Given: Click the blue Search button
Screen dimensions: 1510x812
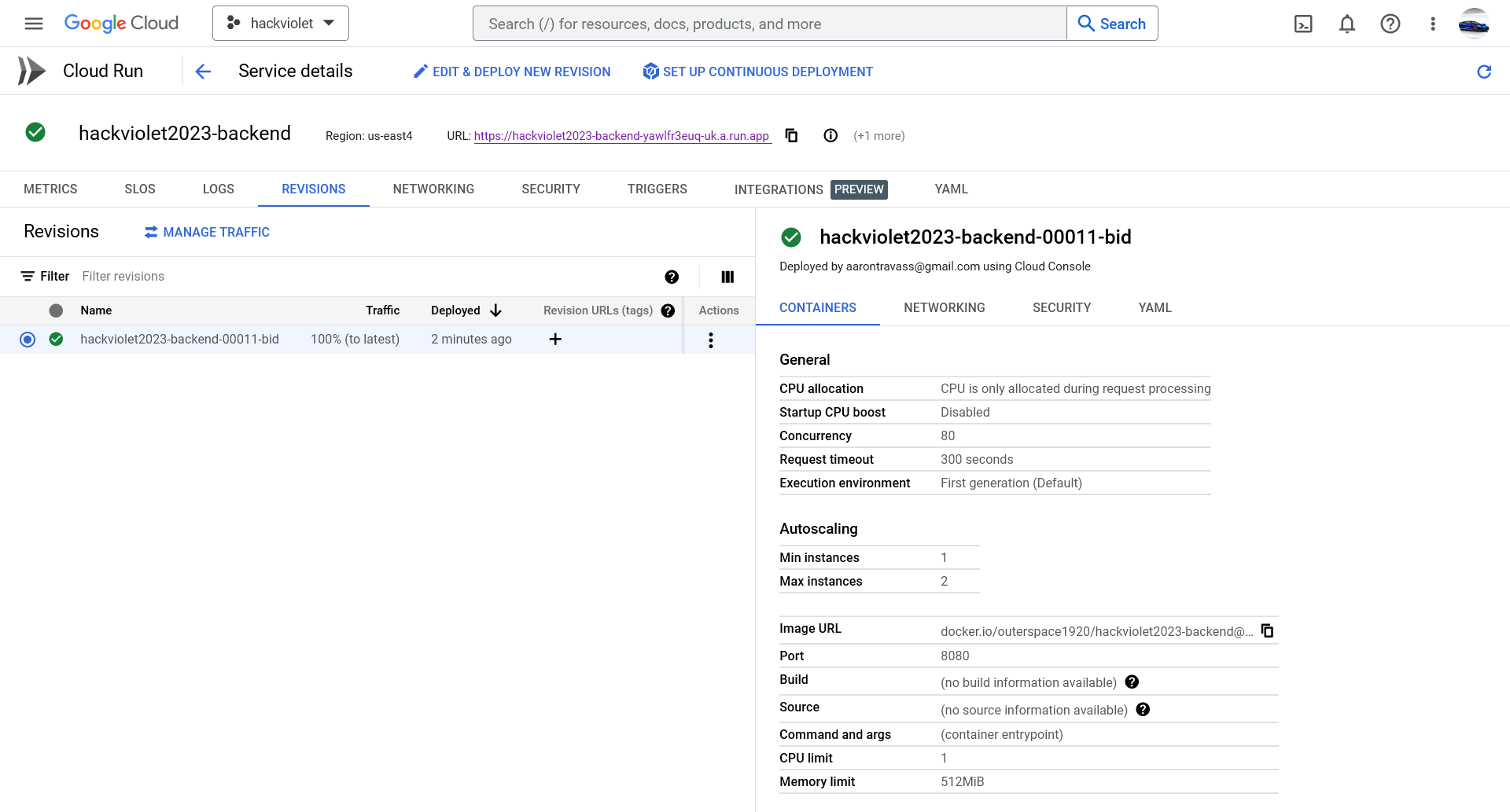Looking at the screenshot, I should [1112, 24].
